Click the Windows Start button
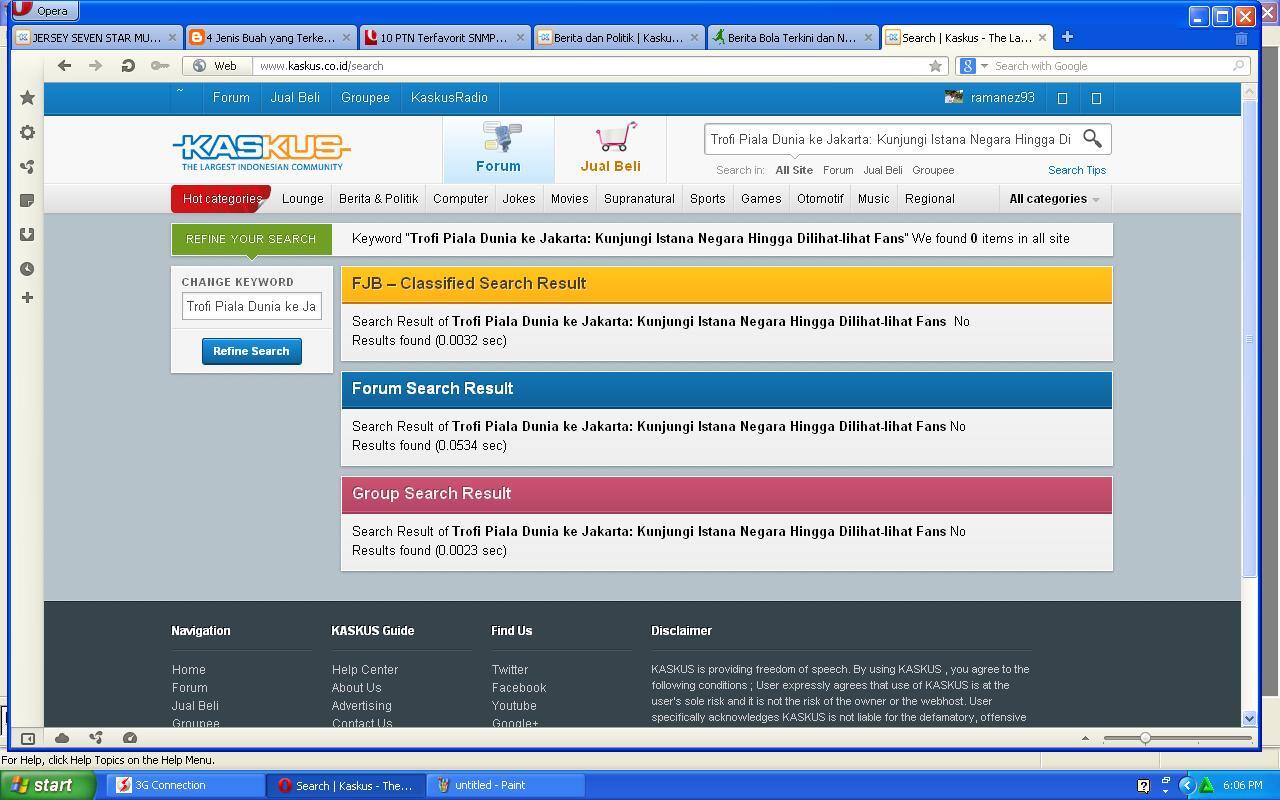The image size is (1280, 800). pyautogui.click(x=47, y=785)
